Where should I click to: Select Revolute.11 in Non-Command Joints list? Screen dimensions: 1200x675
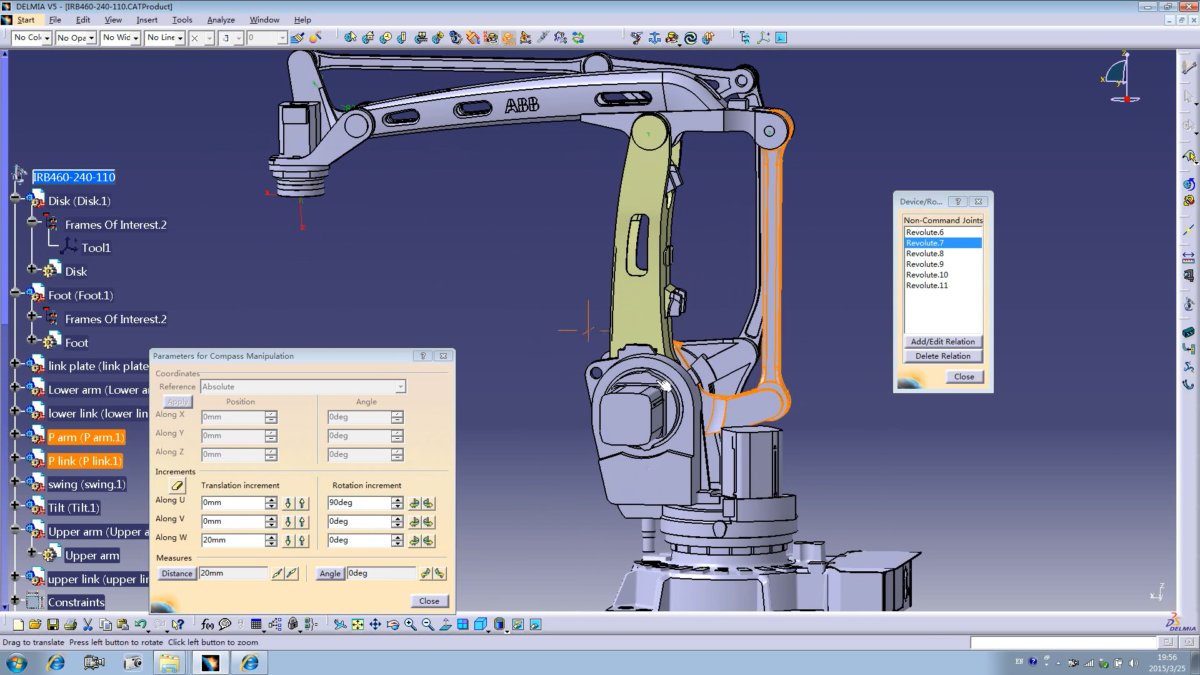click(927, 286)
